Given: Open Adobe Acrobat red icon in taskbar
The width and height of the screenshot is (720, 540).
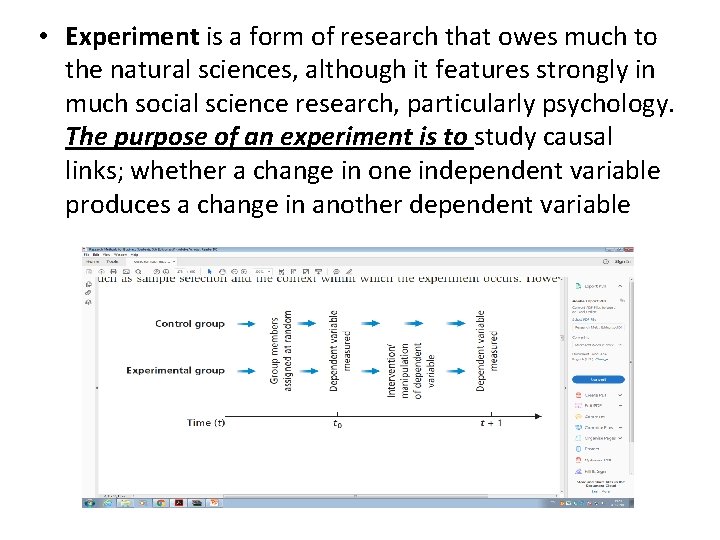Looking at the screenshot, I should 179,503.
